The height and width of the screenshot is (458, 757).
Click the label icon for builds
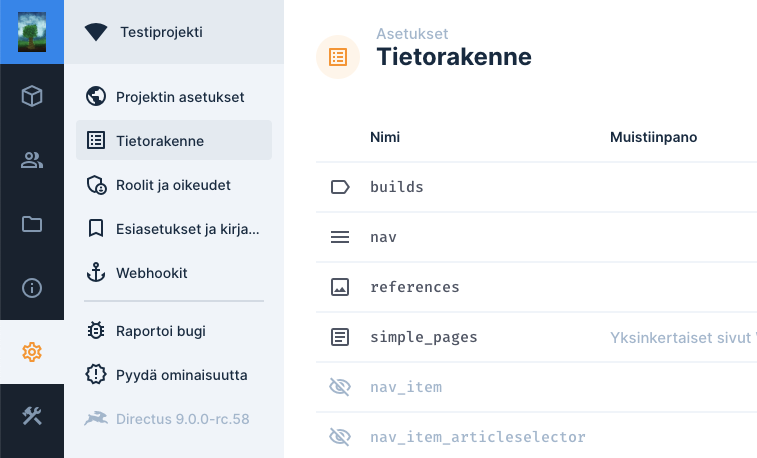[x=340, y=187]
